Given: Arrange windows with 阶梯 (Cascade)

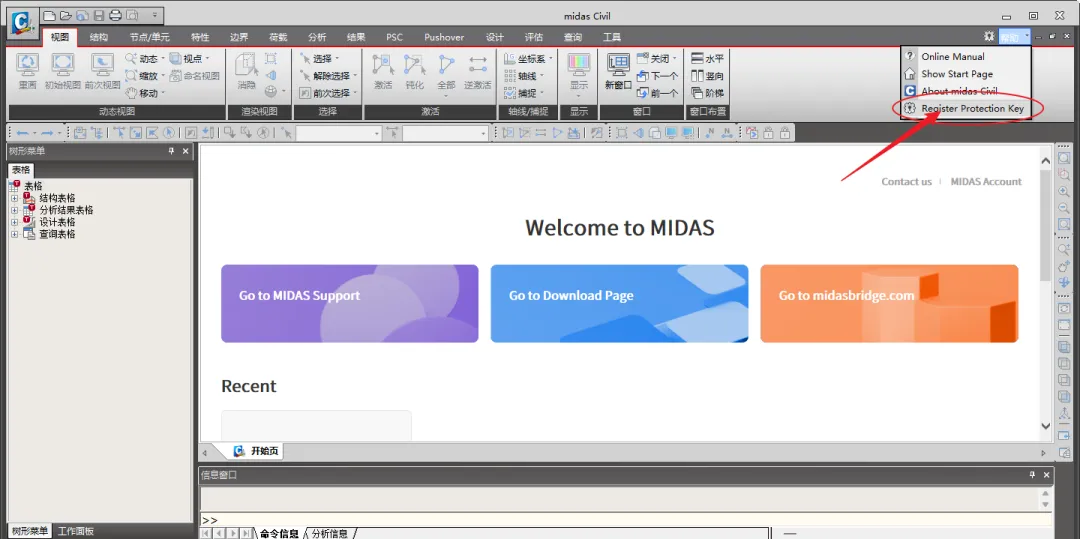Looking at the screenshot, I should click(x=707, y=93).
